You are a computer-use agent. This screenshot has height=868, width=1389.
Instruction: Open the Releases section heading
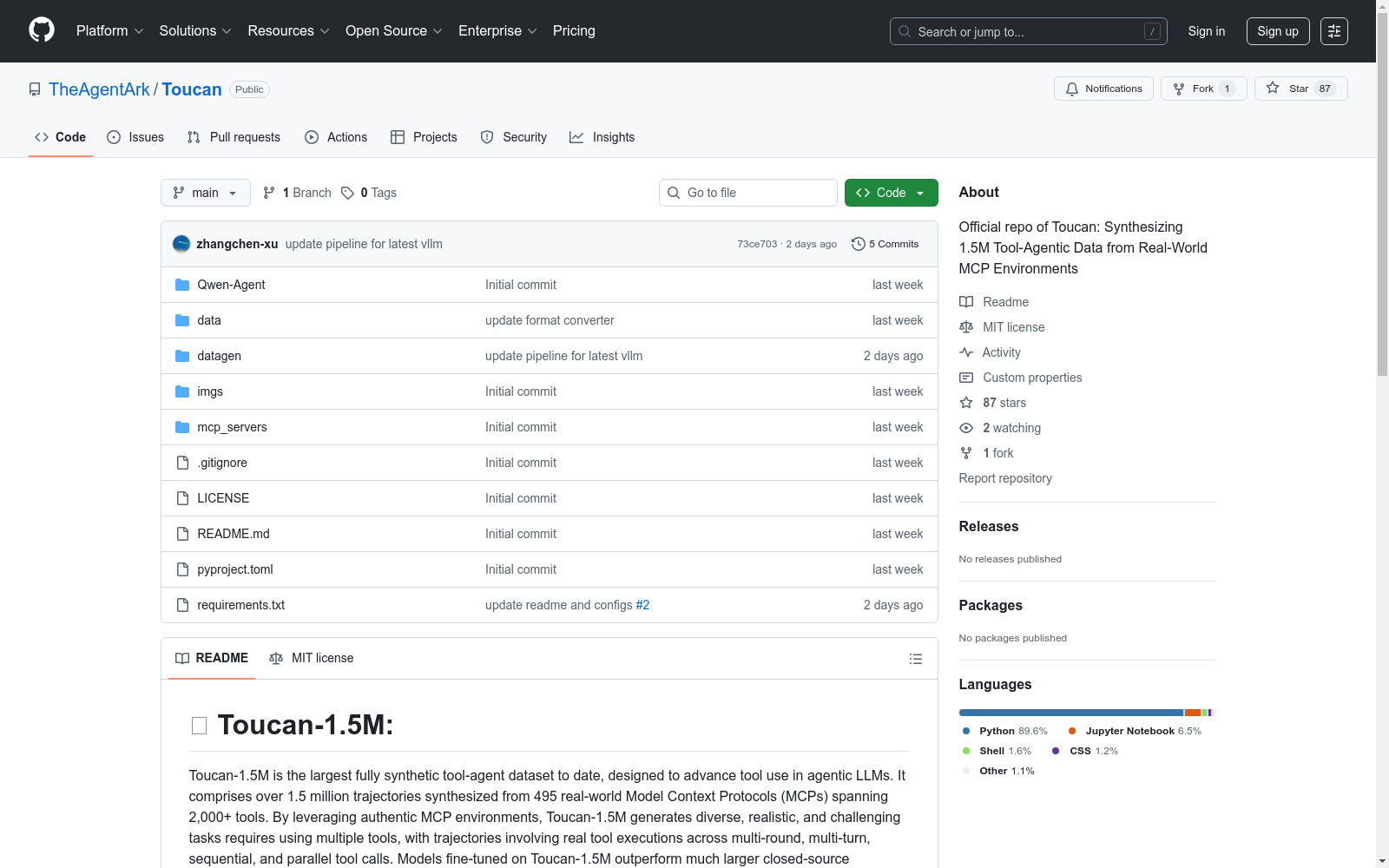[x=989, y=526]
